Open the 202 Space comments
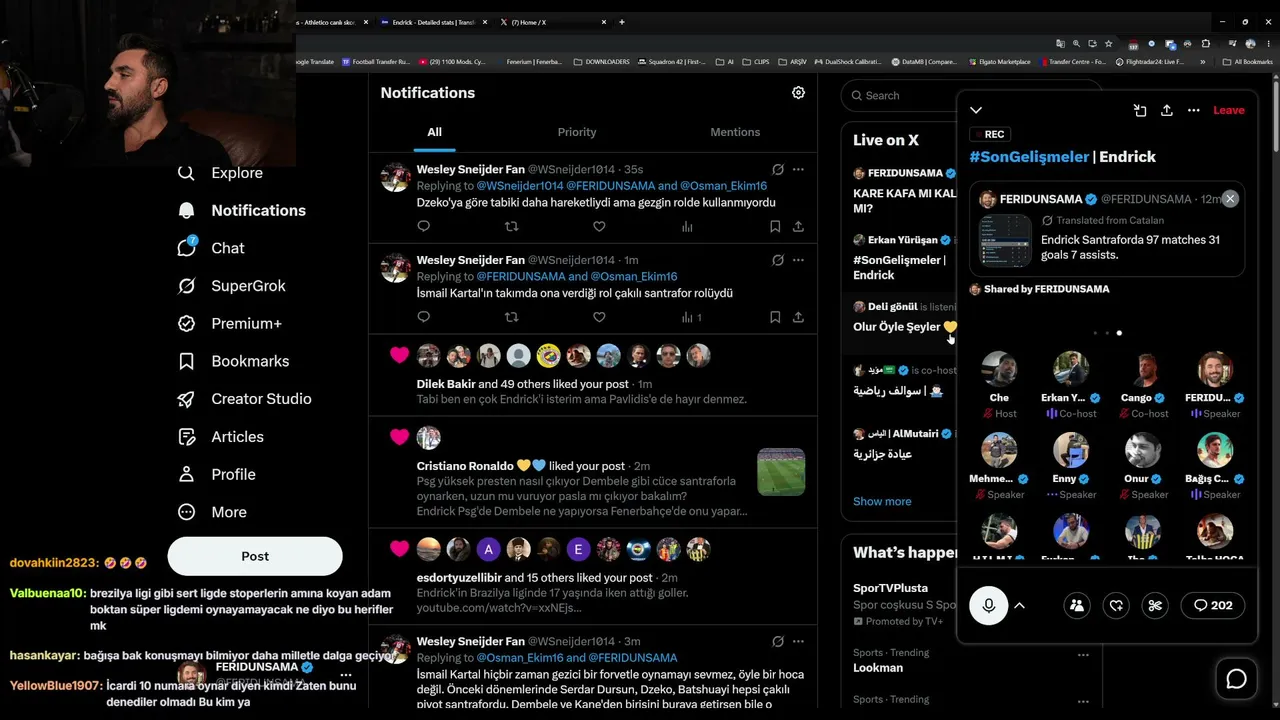The image size is (1280, 720). coord(1213,605)
